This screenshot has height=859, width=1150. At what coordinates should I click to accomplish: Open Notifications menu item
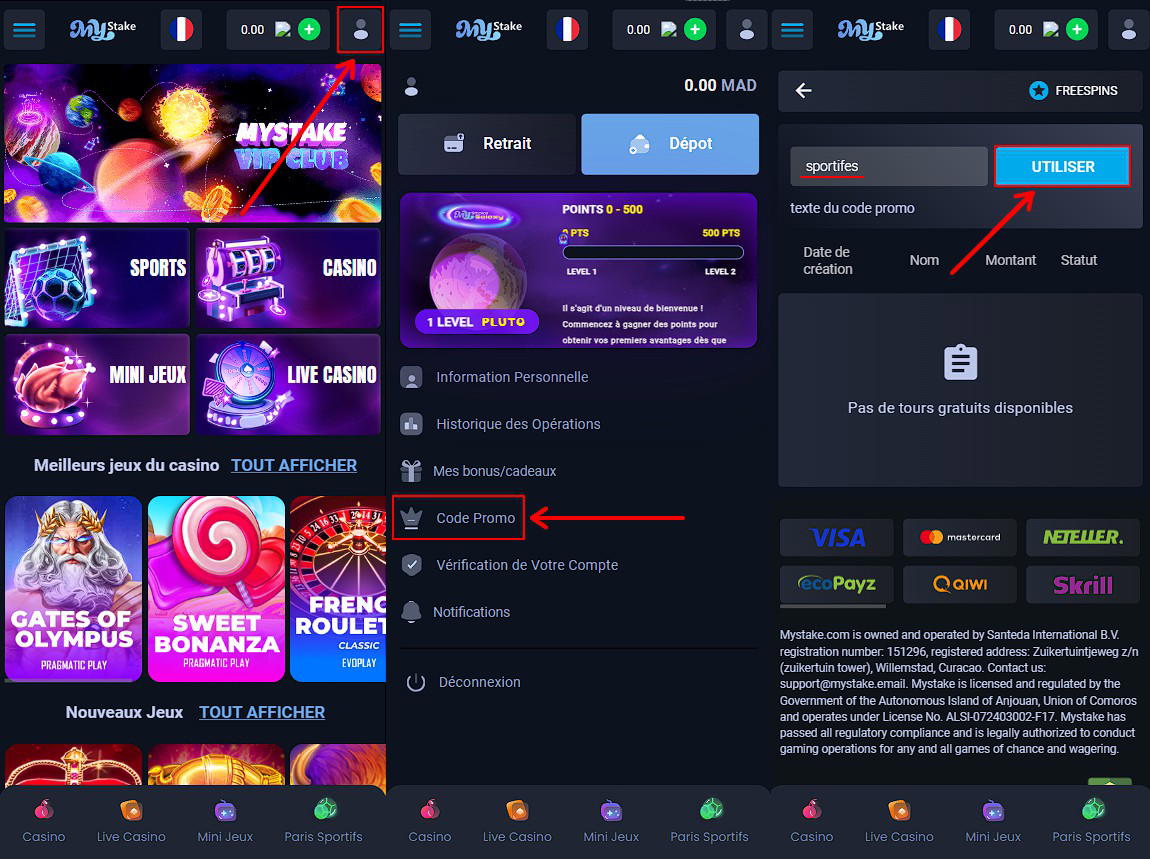tap(471, 612)
